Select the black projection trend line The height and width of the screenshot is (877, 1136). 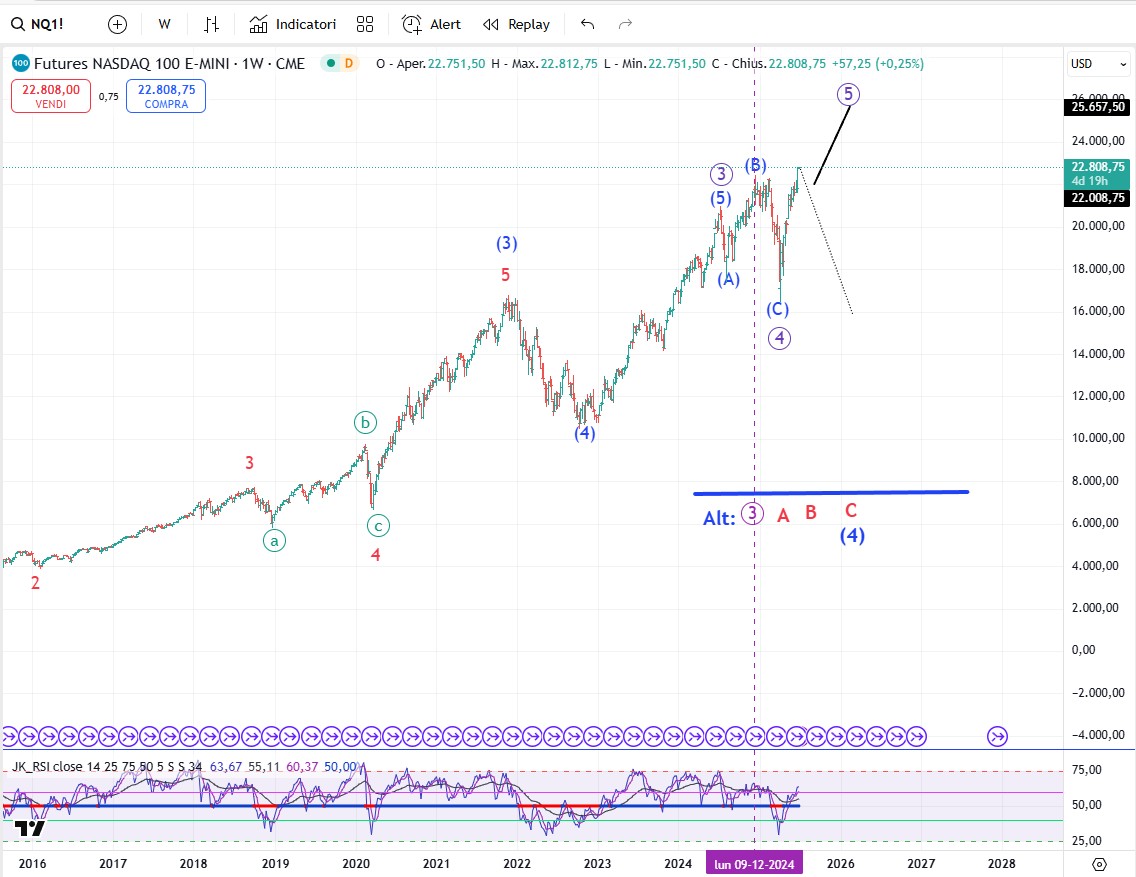[x=832, y=145]
